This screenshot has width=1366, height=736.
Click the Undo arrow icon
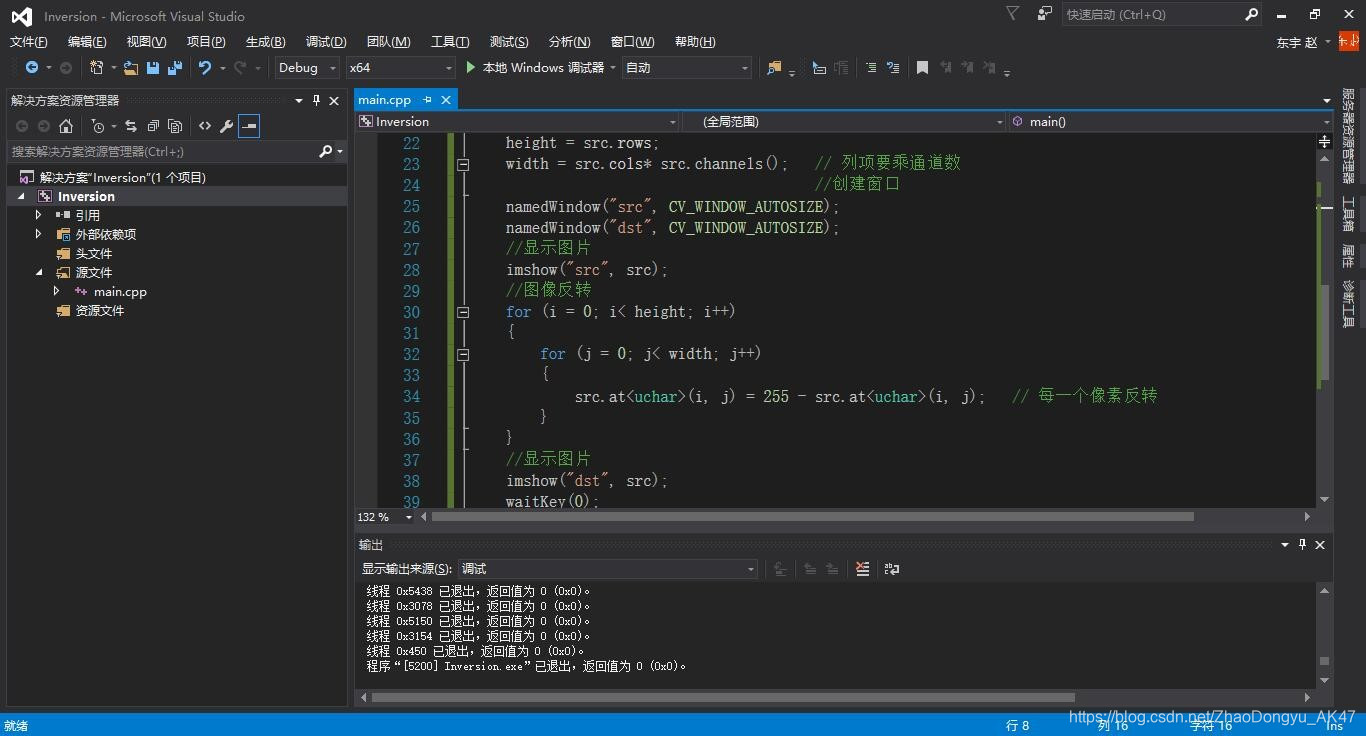[x=205, y=68]
